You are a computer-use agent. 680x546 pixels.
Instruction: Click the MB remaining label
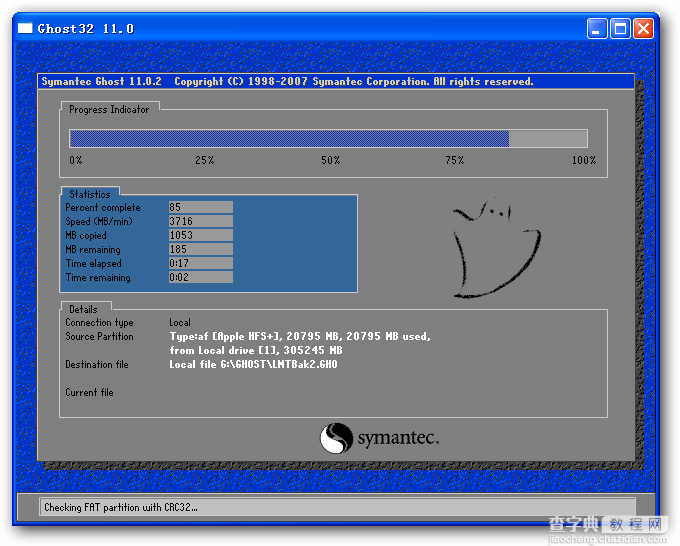pyautogui.click(x=93, y=249)
